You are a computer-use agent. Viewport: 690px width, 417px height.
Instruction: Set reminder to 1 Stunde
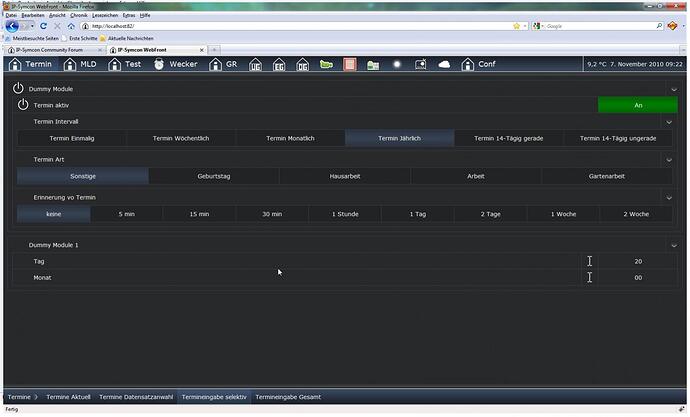pyautogui.click(x=345, y=214)
